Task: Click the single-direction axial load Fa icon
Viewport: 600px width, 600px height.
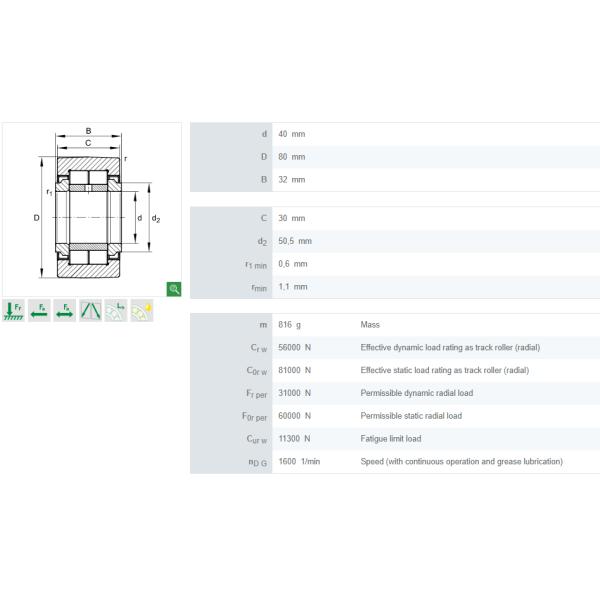Action: (x=39, y=310)
